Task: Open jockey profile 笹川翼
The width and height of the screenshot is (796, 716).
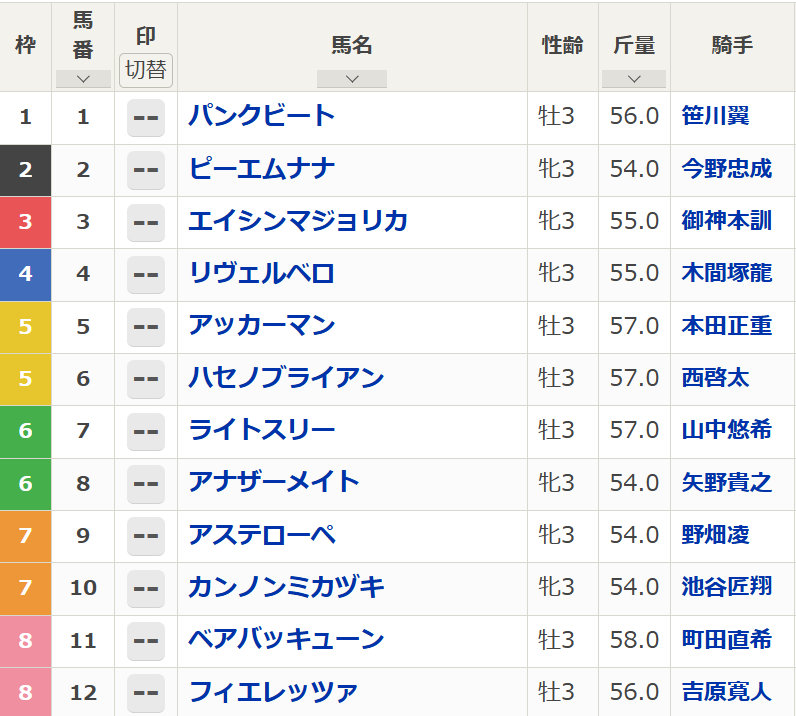Action: pyautogui.click(x=715, y=117)
